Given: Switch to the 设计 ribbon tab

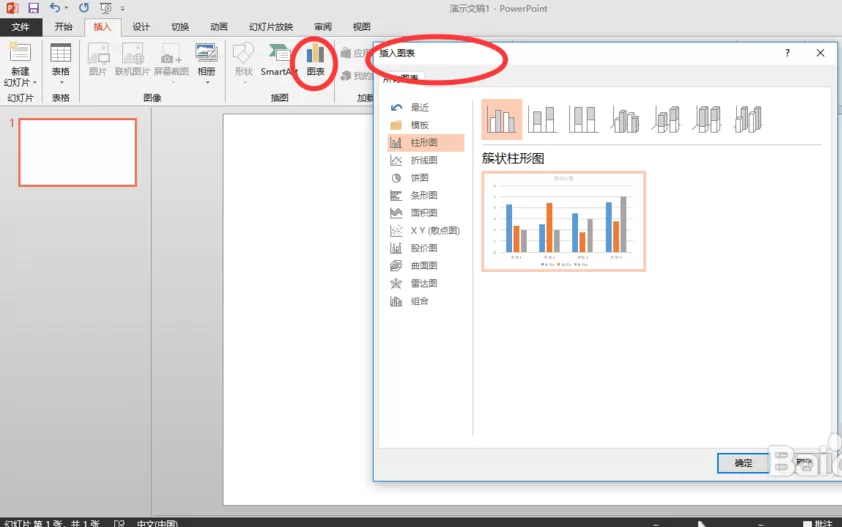Looking at the screenshot, I should [141, 27].
